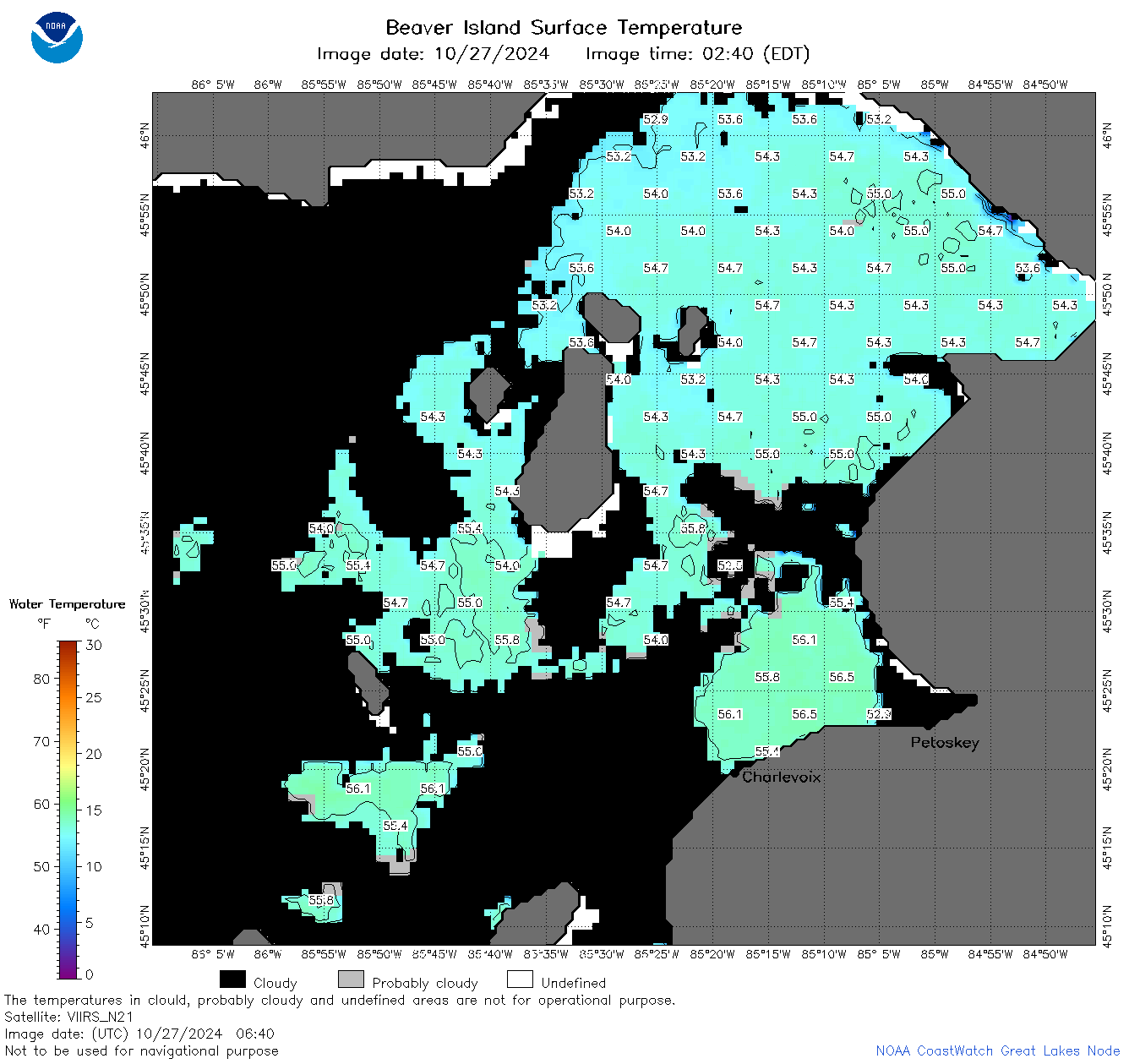Click the Charlevoix location dot marker
This screenshot has height=1064, width=1129.
click(734, 772)
